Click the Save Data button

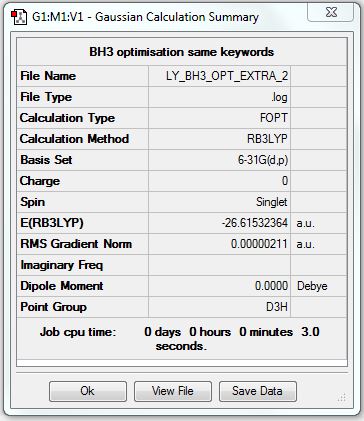258,391
